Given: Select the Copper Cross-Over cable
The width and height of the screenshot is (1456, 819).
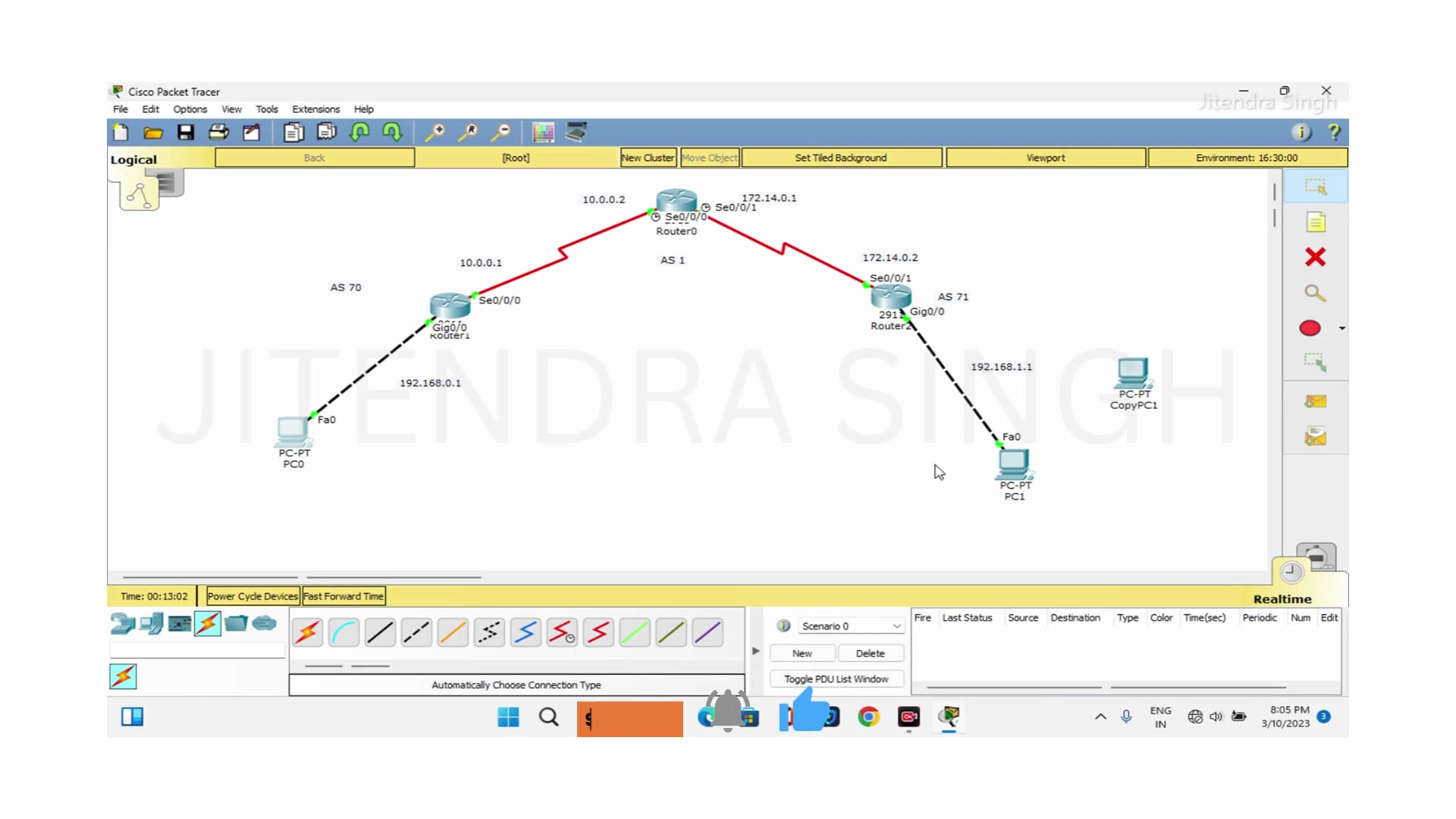Looking at the screenshot, I should [x=416, y=632].
